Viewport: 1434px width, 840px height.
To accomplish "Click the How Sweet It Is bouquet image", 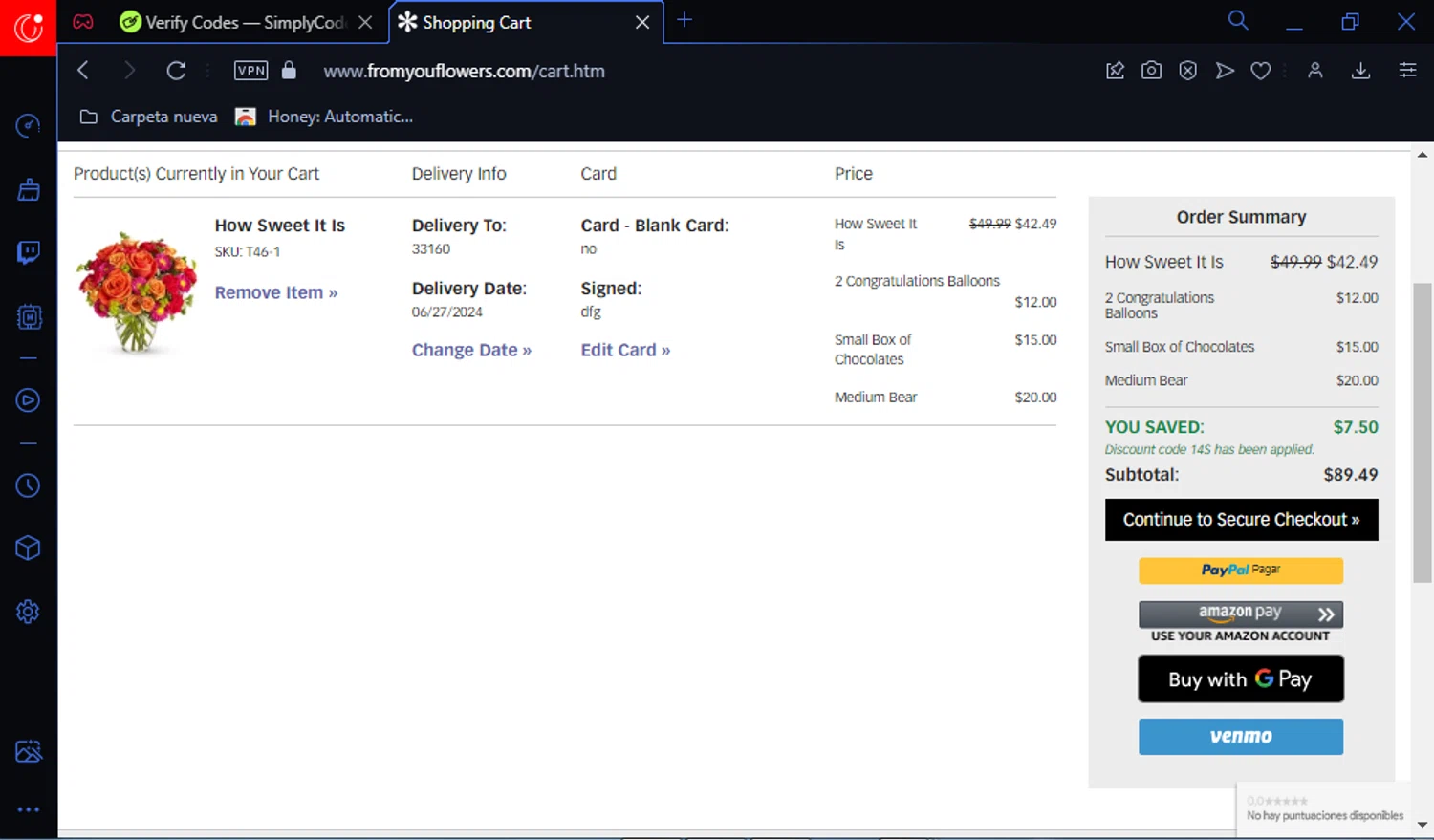I will click(137, 292).
